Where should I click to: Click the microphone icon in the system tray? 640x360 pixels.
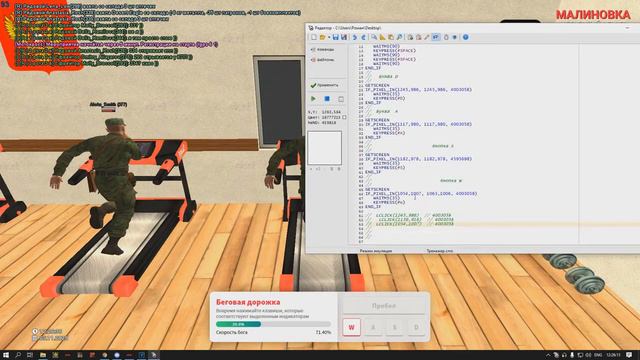tap(572, 356)
